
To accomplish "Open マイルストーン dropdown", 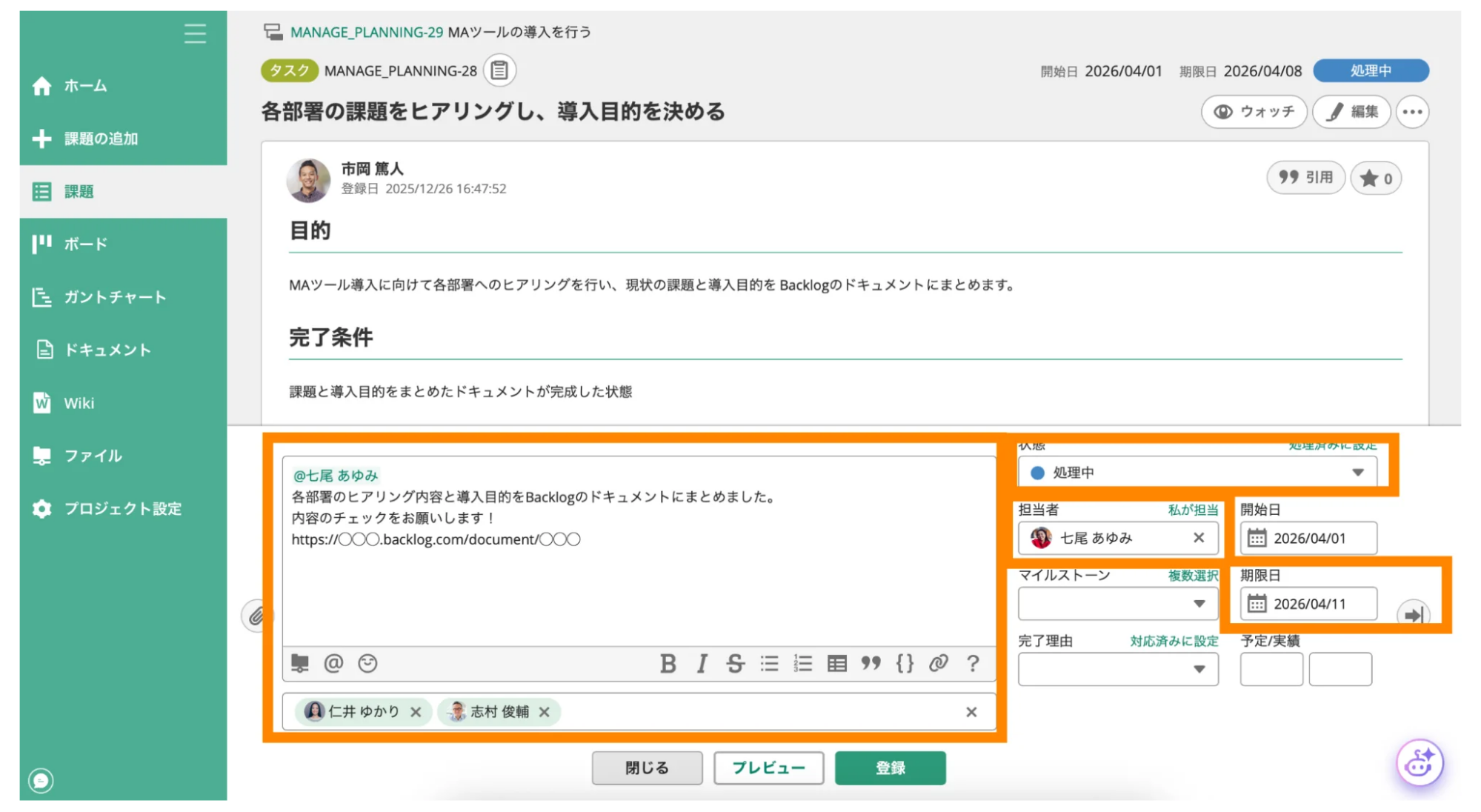I will [x=1118, y=604].
